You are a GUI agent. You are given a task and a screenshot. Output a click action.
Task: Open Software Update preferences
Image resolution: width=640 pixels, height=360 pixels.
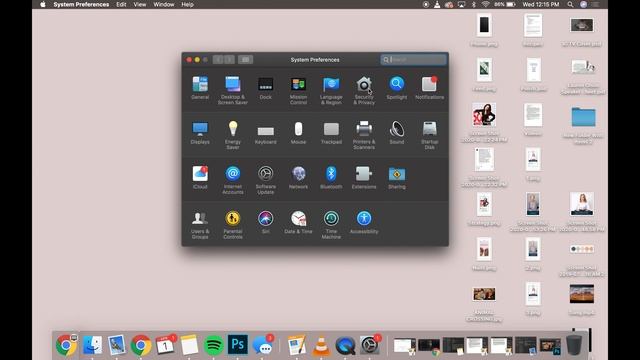tap(266, 180)
